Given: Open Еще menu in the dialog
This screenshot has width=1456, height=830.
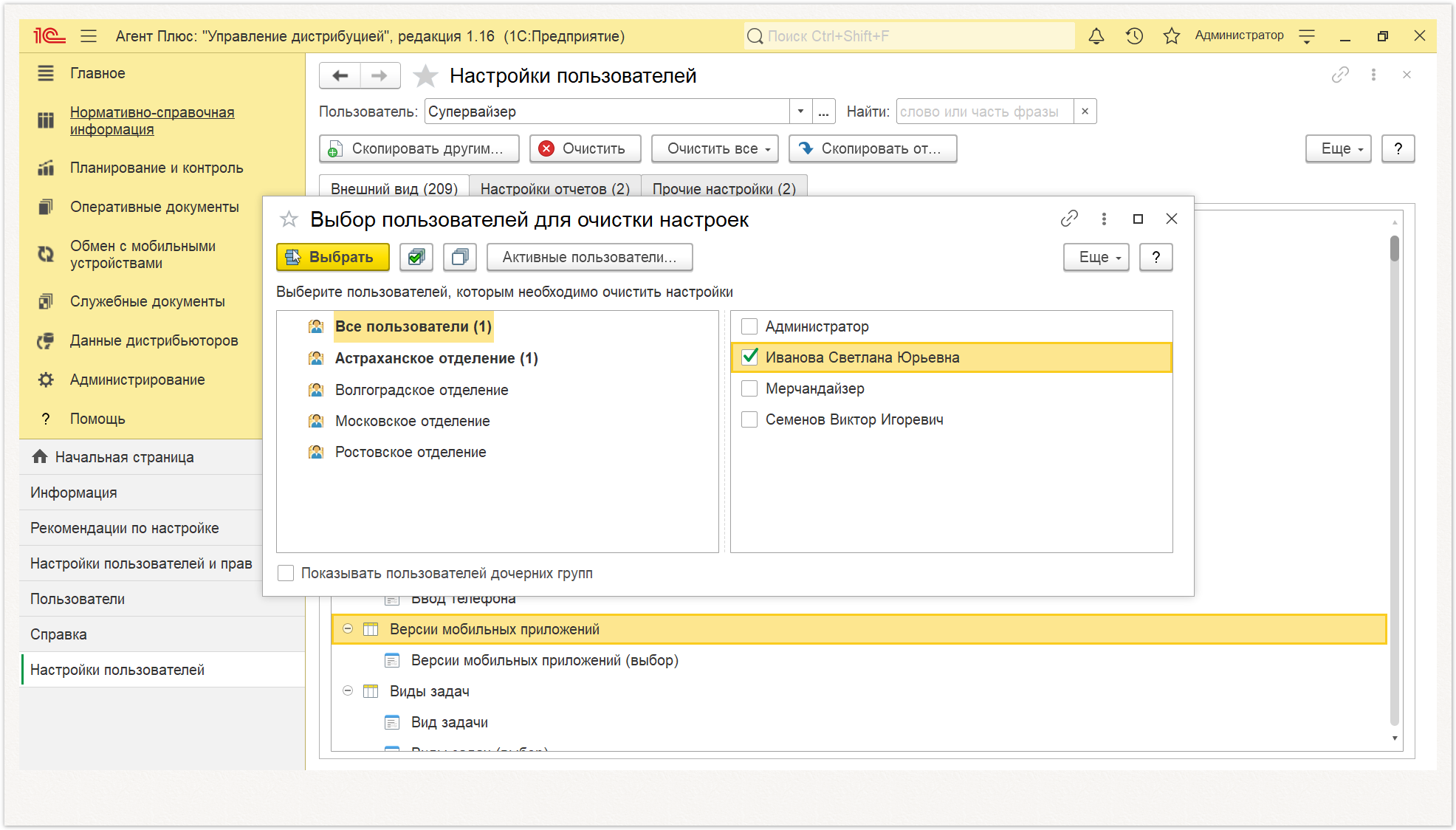Looking at the screenshot, I should 1096,257.
